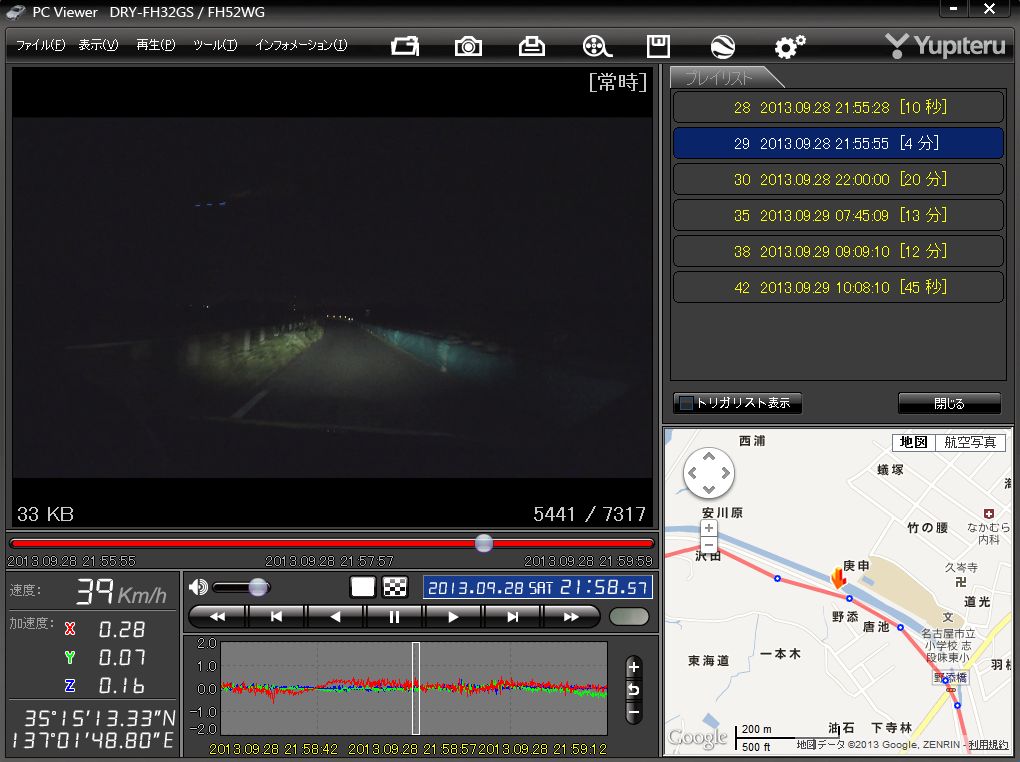The image size is (1020, 762).
Task: Select the プレイリスト tab
Action: pyautogui.click(x=721, y=78)
